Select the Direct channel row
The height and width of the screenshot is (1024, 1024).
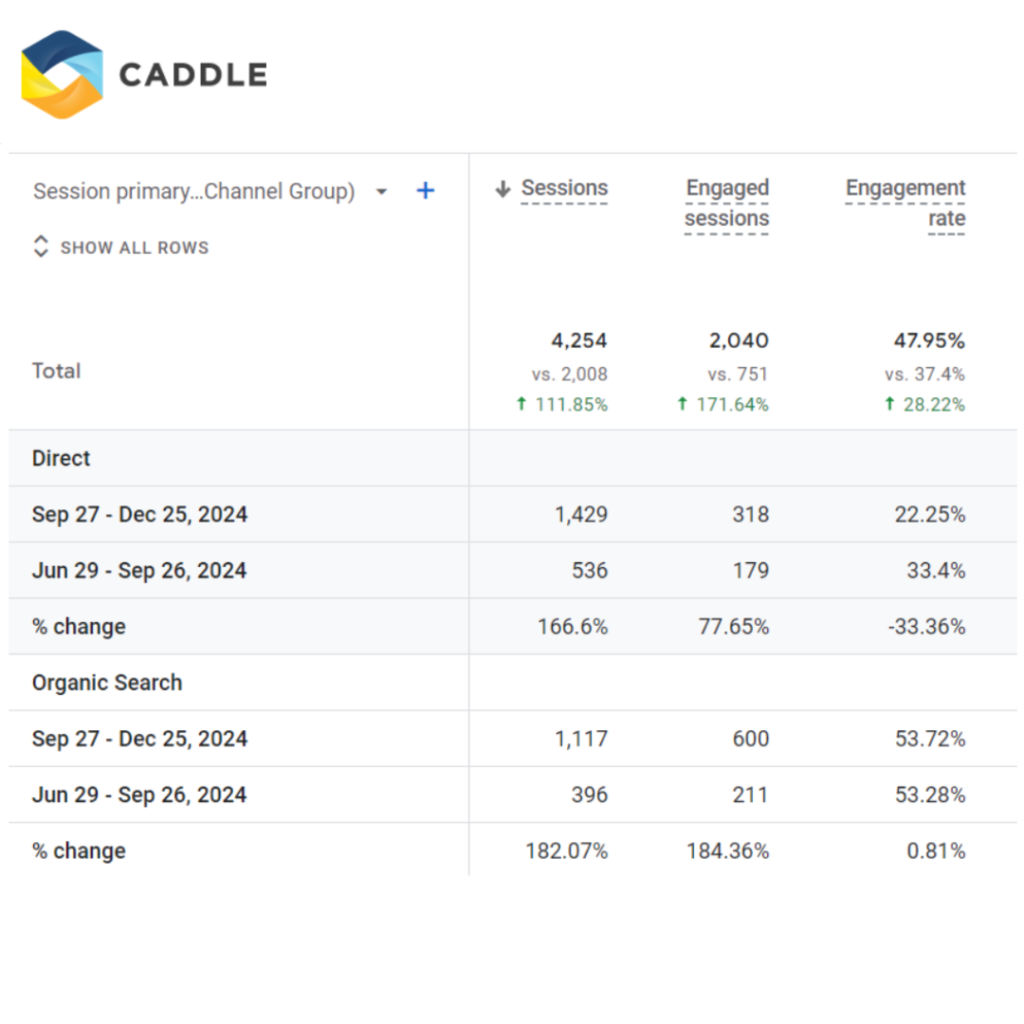61,458
